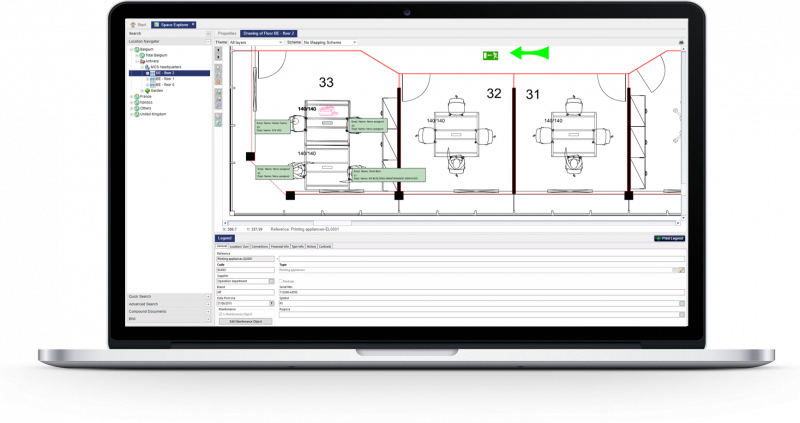Click the add-object icon in drawing toolbar
800x423 pixels.
pyautogui.click(x=218, y=93)
